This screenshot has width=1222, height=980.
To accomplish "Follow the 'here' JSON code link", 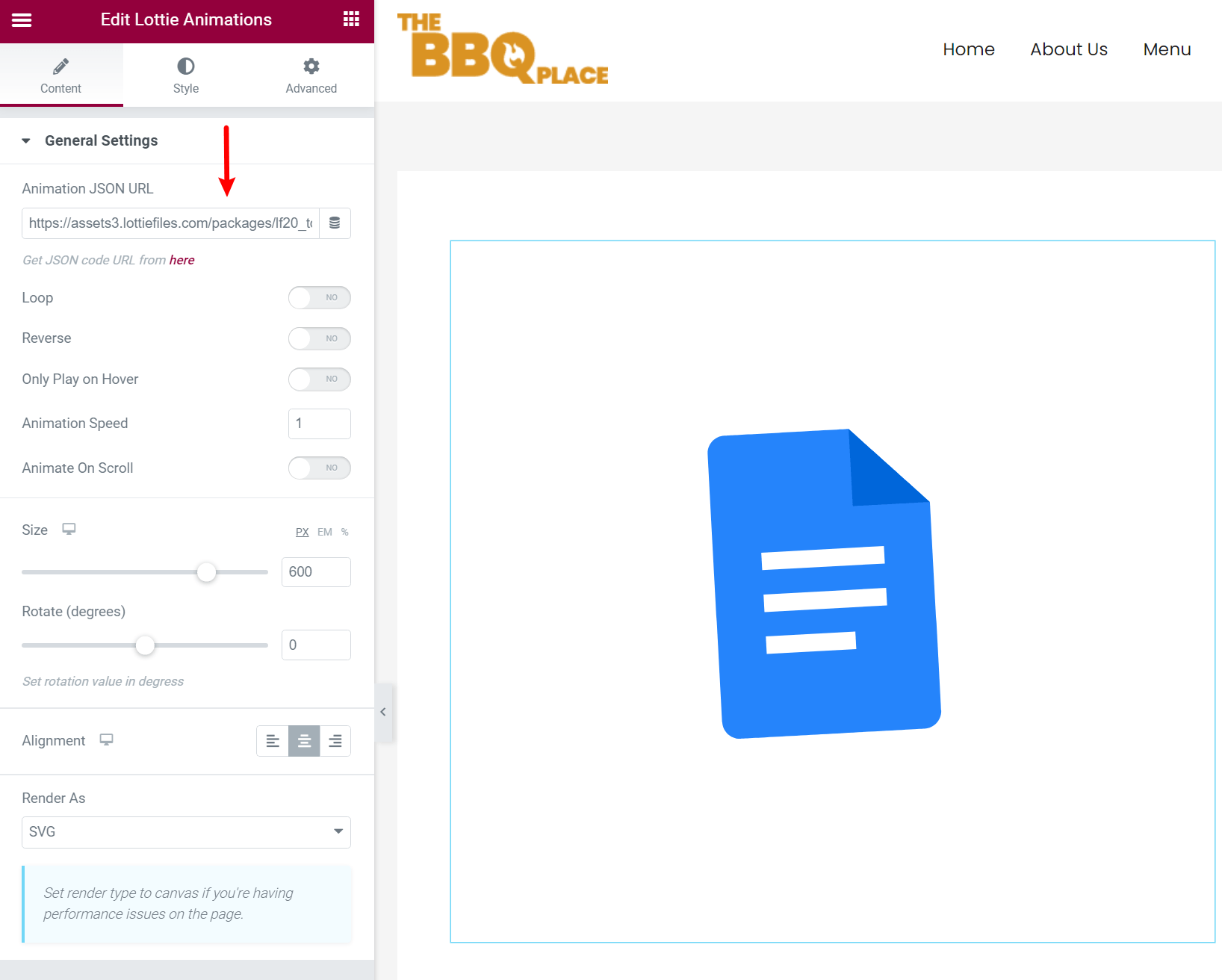I will click(x=182, y=260).
